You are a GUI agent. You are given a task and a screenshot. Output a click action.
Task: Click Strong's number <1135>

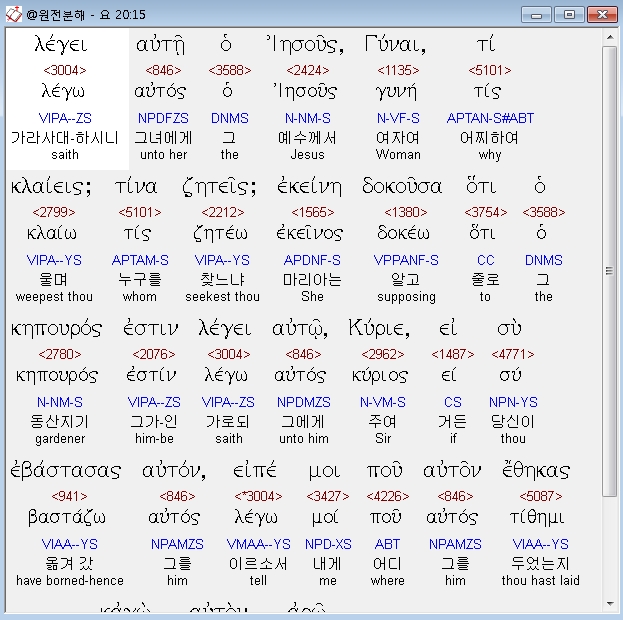(x=398, y=70)
